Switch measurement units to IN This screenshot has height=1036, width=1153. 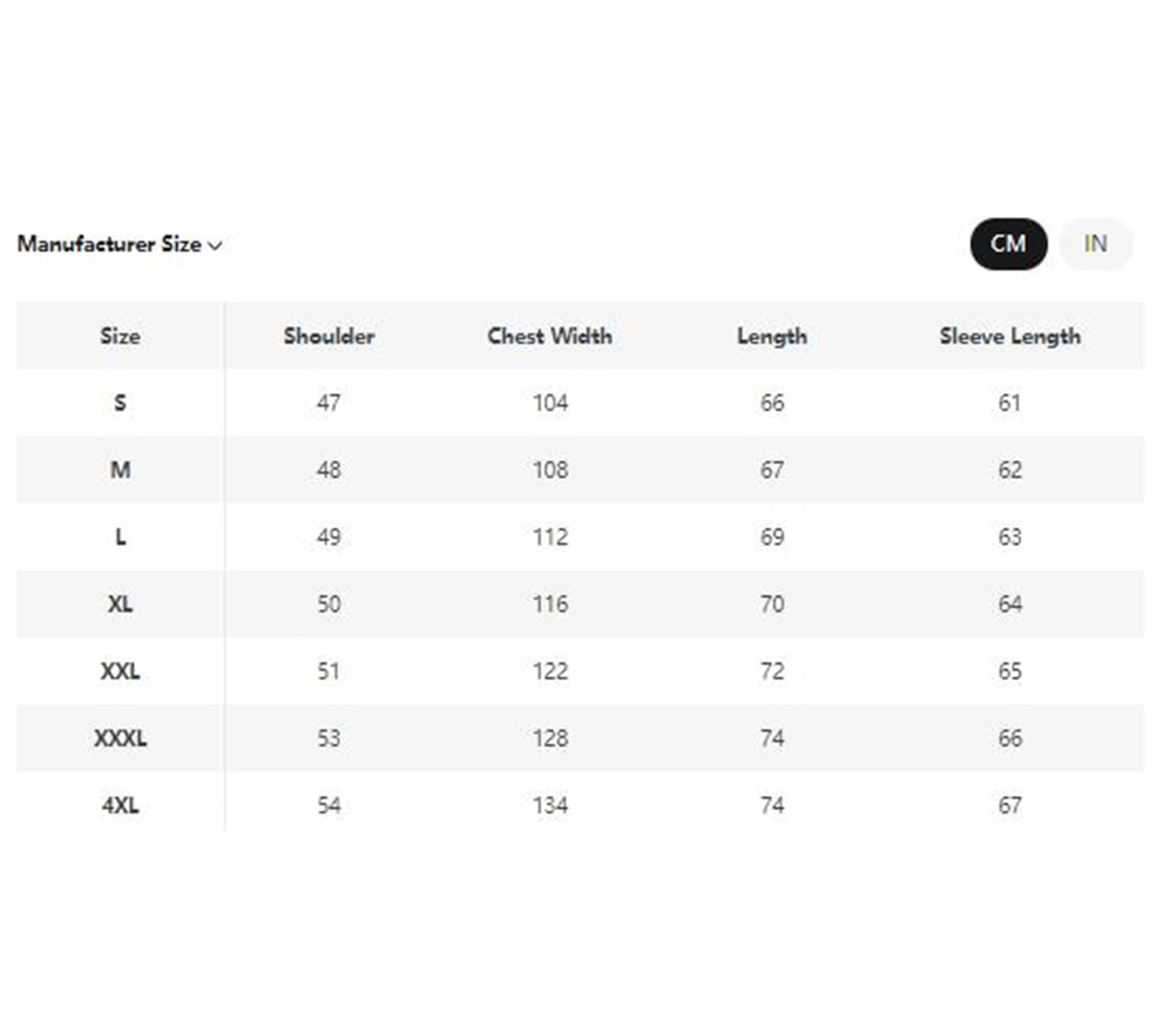tap(1095, 244)
